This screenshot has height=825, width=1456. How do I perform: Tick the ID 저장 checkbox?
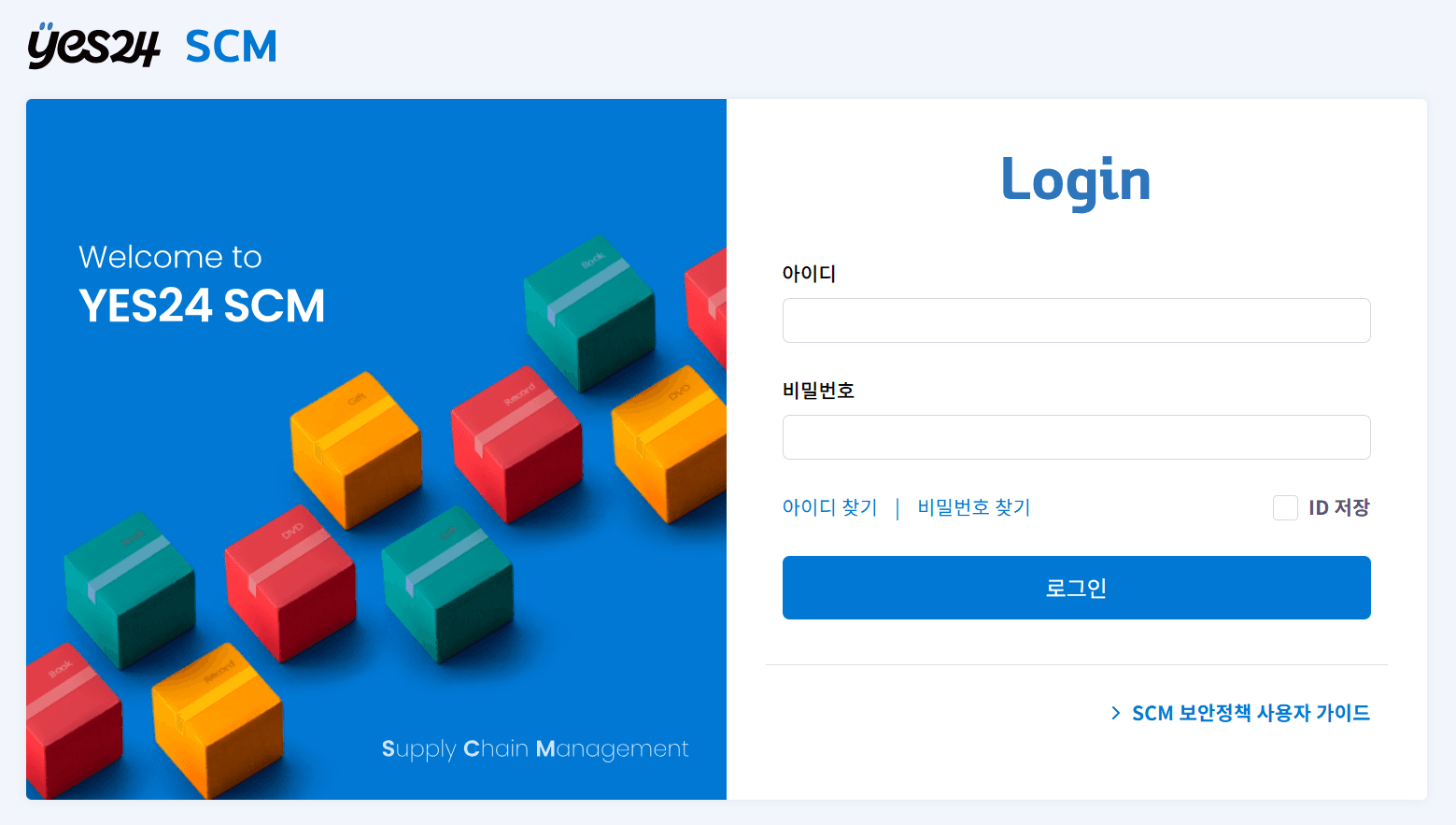click(1285, 507)
